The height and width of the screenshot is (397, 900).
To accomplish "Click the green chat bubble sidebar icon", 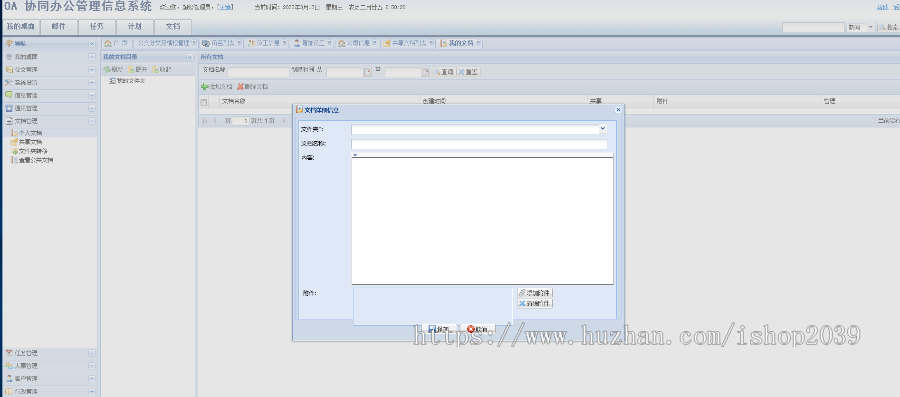I will [9, 95].
